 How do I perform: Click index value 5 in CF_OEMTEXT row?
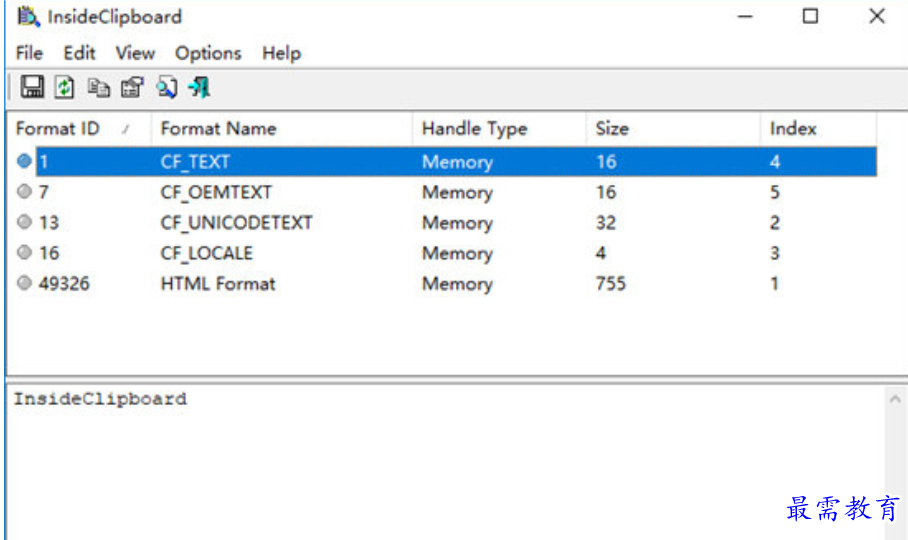tap(775, 192)
